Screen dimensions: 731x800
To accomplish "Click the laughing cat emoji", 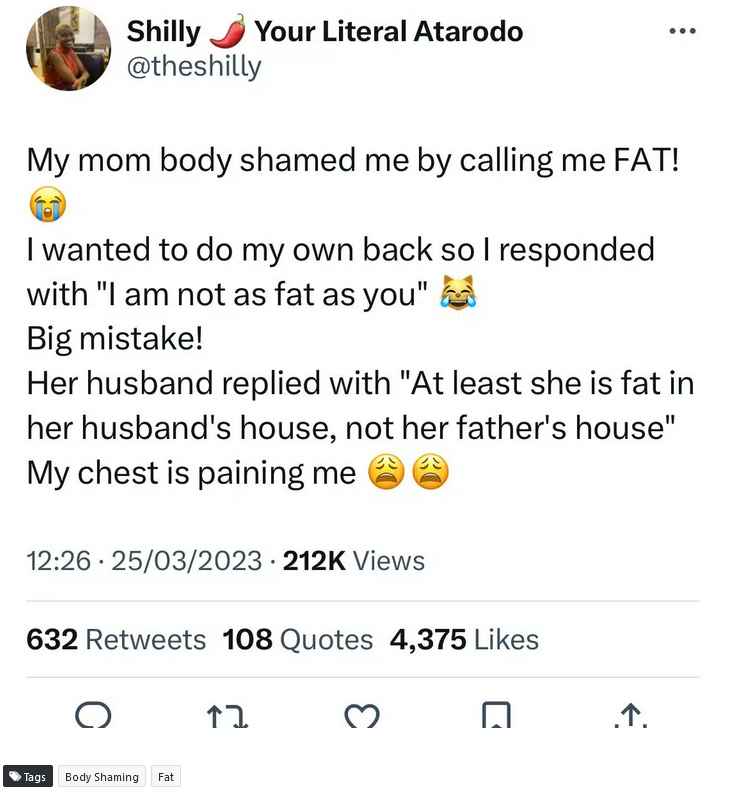I will point(458,293).
